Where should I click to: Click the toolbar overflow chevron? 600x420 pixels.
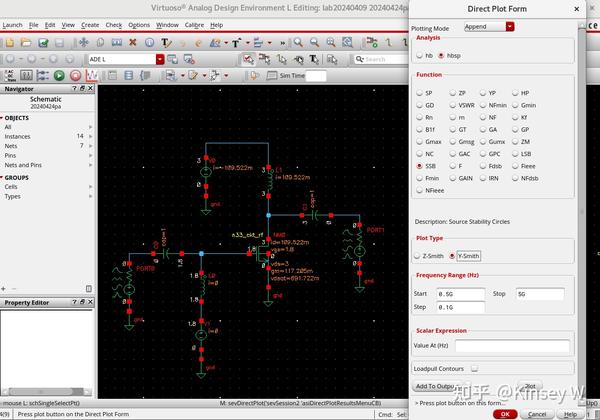283,43
